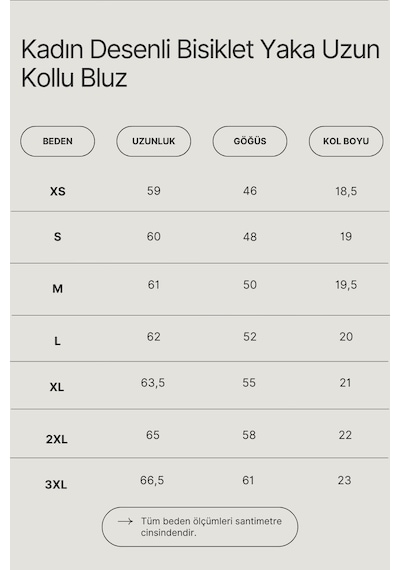This screenshot has height=570, width=400.
Task: Select the XL length value 63,5
Action: (x=153, y=383)
